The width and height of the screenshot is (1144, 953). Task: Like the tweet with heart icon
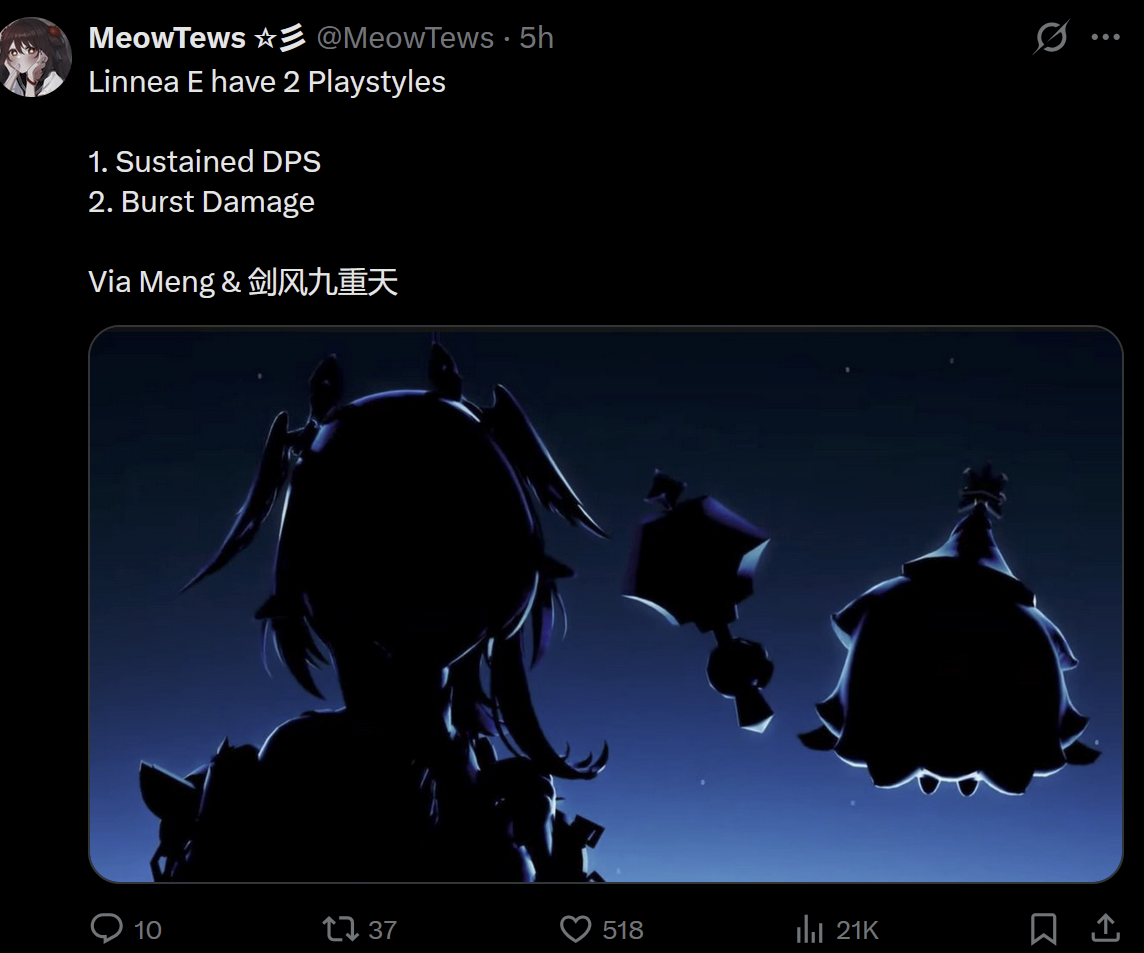575,929
